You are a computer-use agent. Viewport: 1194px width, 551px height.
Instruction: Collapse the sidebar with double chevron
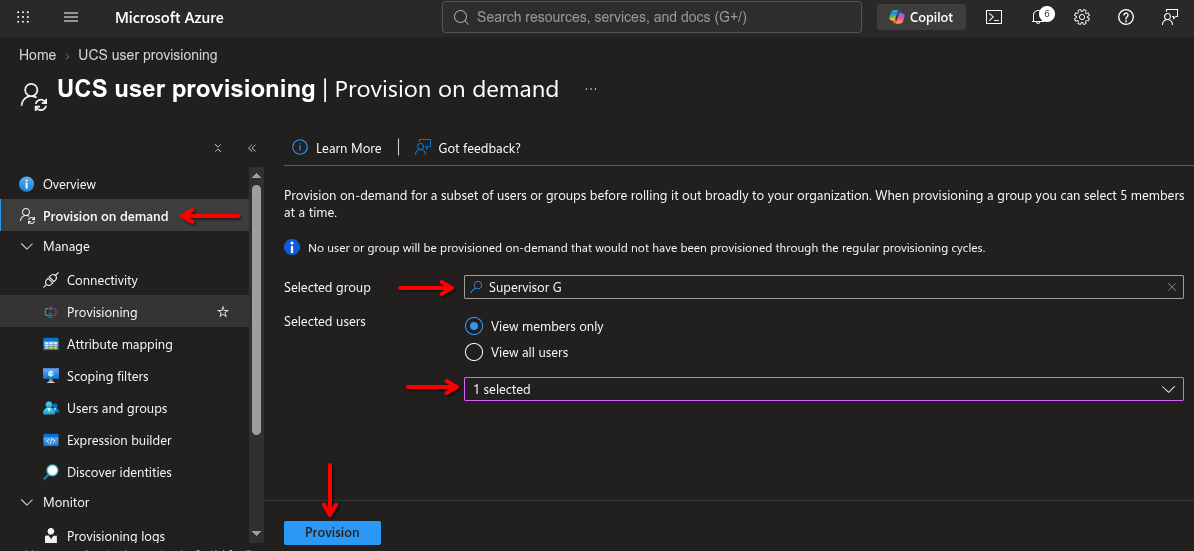[252, 148]
